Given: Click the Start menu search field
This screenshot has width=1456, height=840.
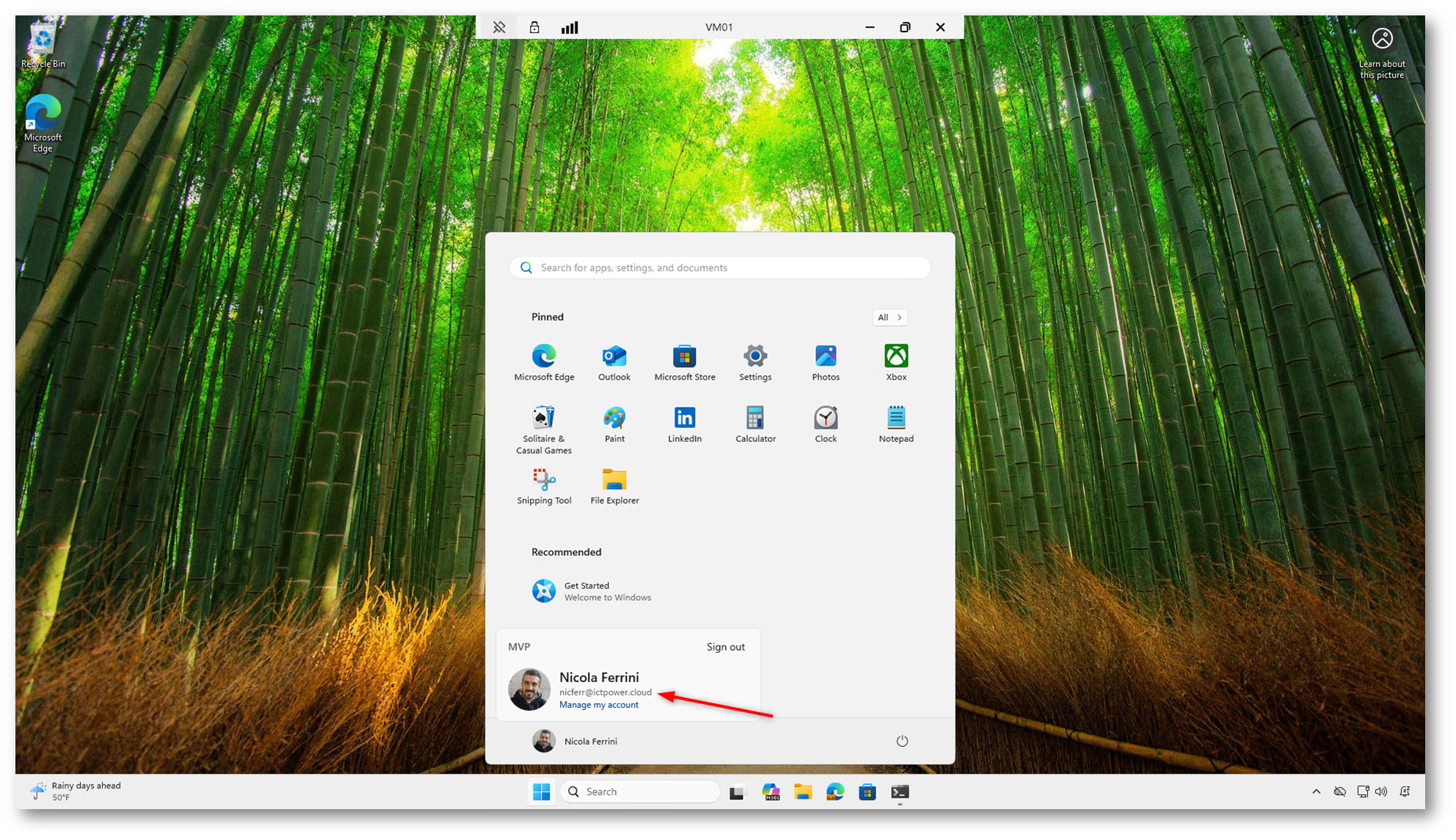Looking at the screenshot, I should click(x=719, y=267).
